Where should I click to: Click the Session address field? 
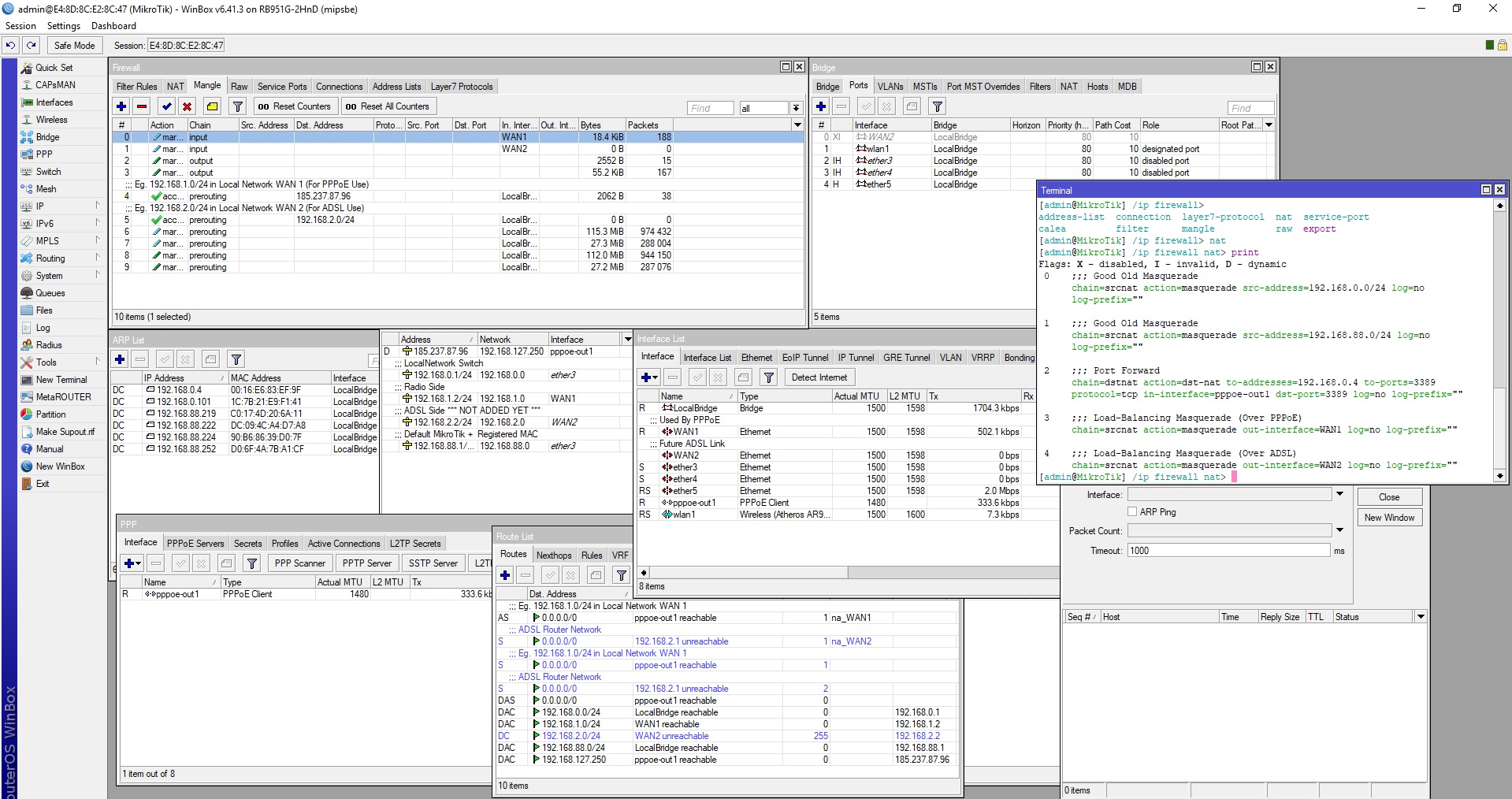(x=186, y=46)
